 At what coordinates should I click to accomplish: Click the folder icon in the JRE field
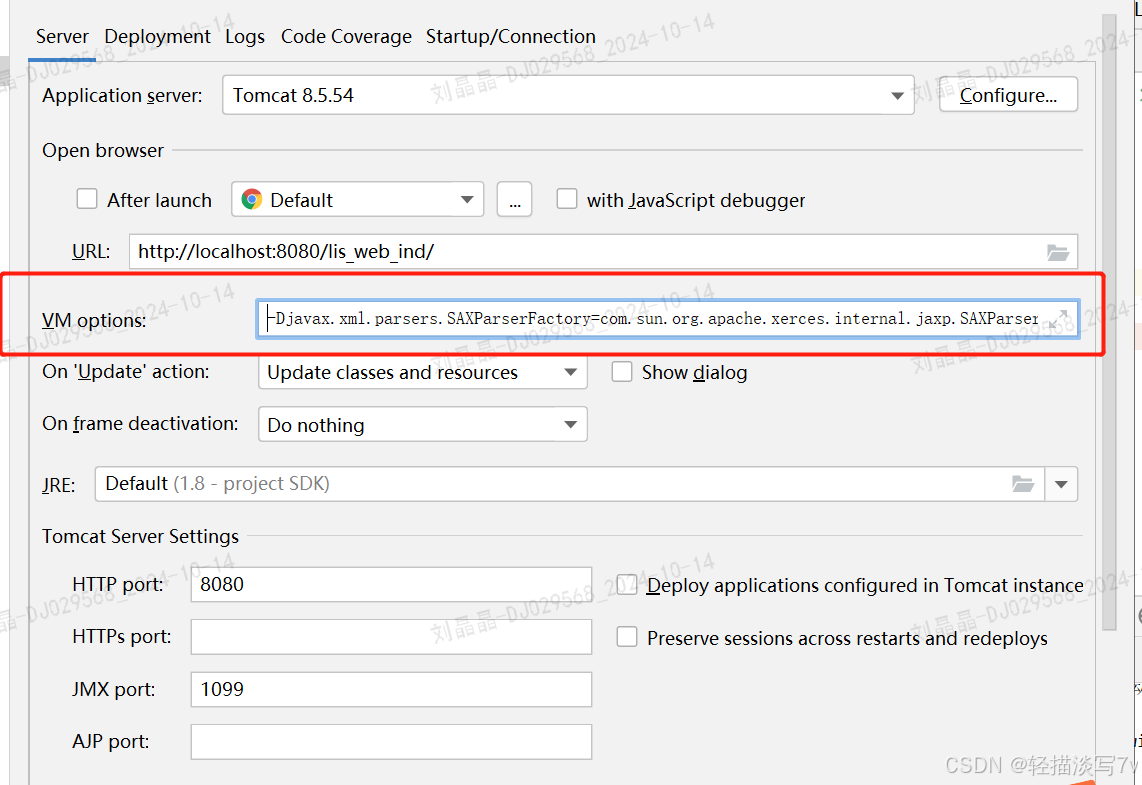1022,483
